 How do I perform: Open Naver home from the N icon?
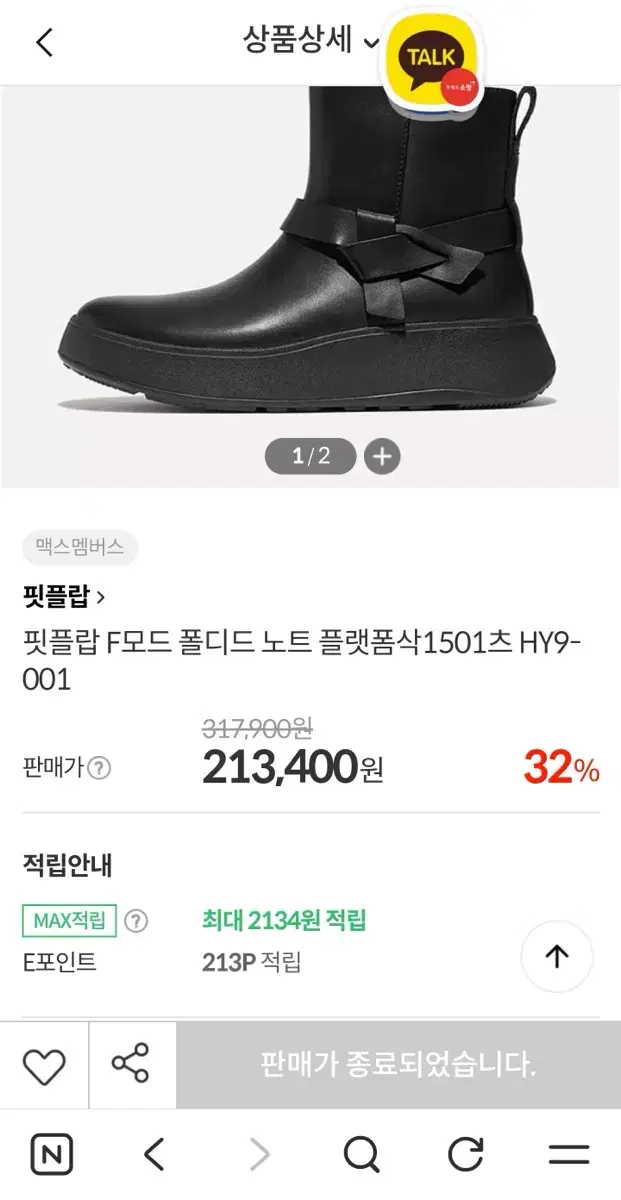click(52, 1155)
